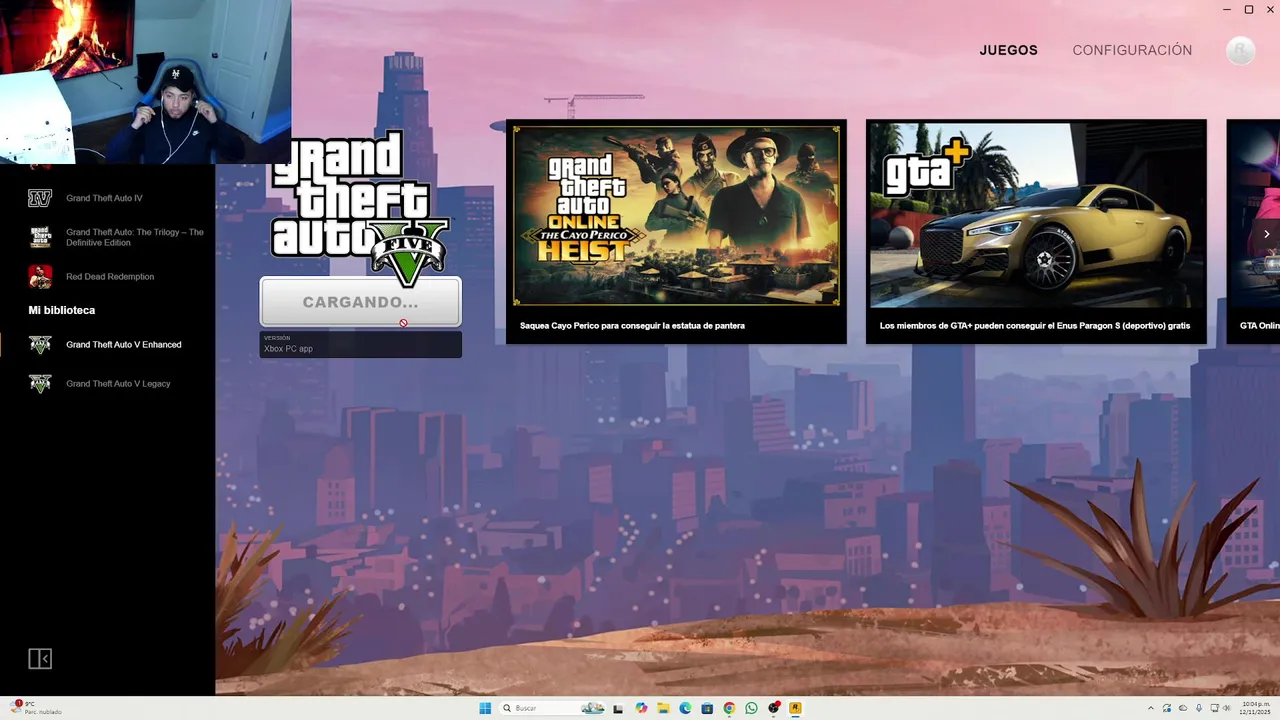Click the OneDrive cloud tray icon

coord(1183,708)
